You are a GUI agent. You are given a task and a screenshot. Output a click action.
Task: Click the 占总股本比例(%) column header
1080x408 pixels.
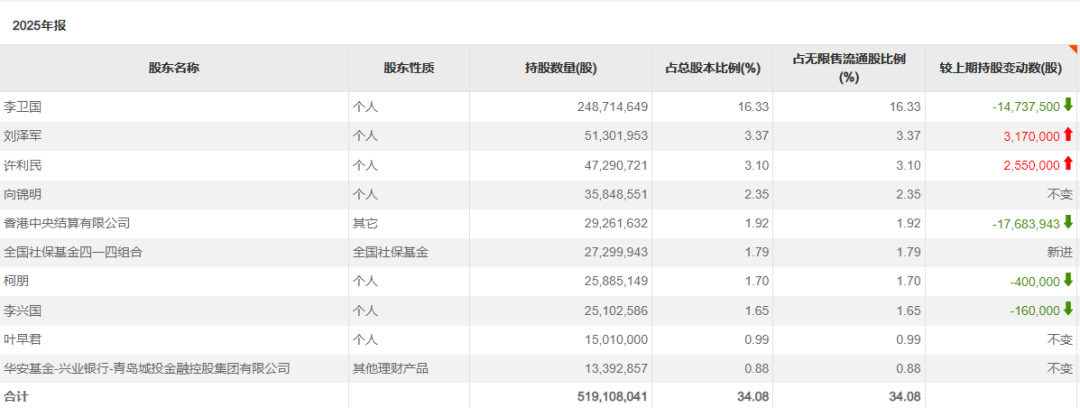tap(712, 68)
